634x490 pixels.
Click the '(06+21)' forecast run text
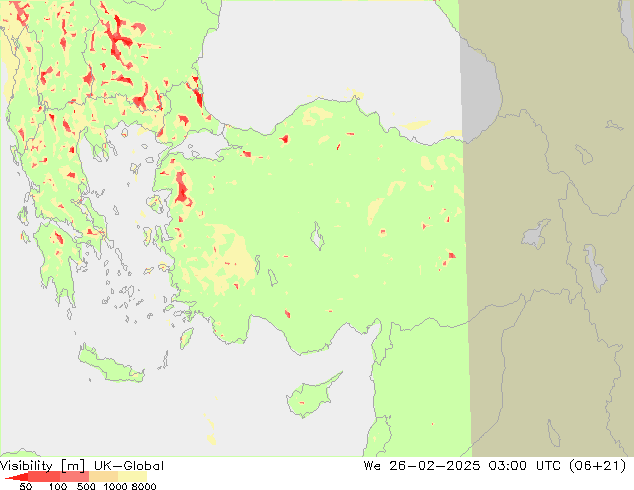(x=598, y=466)
